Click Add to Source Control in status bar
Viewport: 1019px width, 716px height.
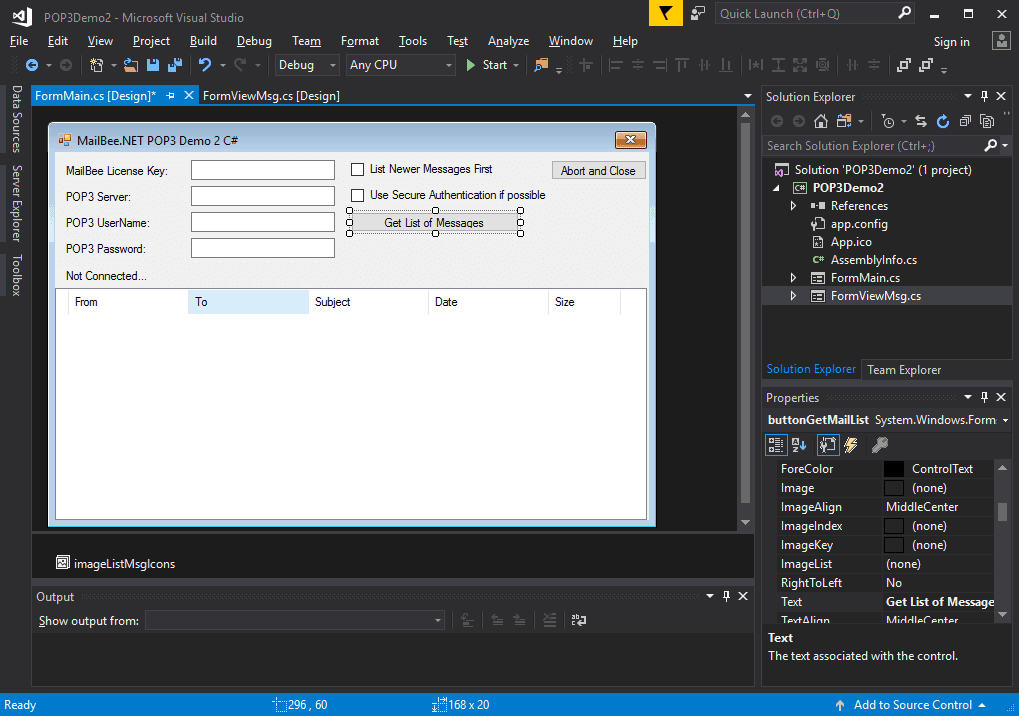[912, 705]
